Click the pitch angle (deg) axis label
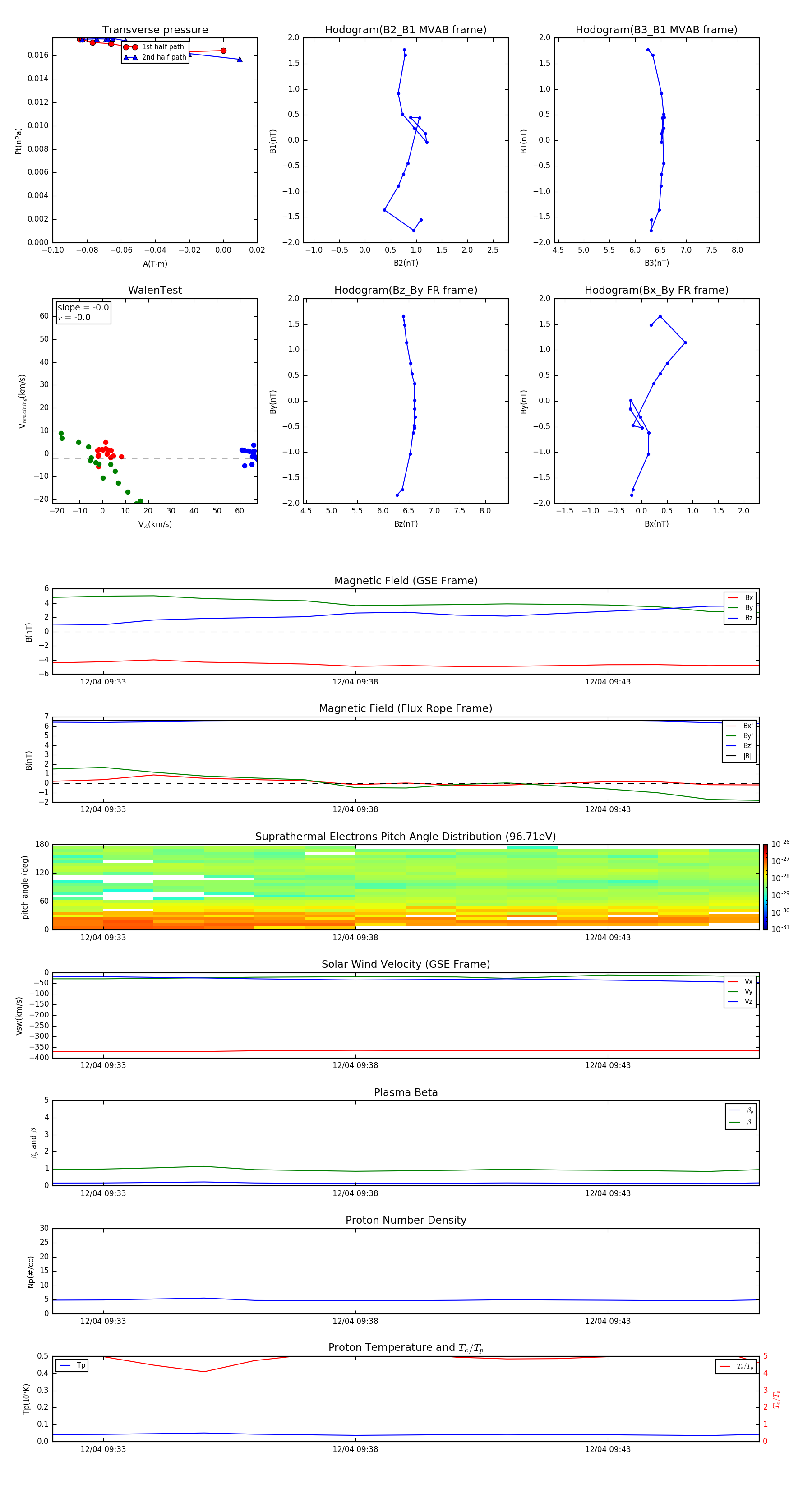 click(x=25, y=887)
